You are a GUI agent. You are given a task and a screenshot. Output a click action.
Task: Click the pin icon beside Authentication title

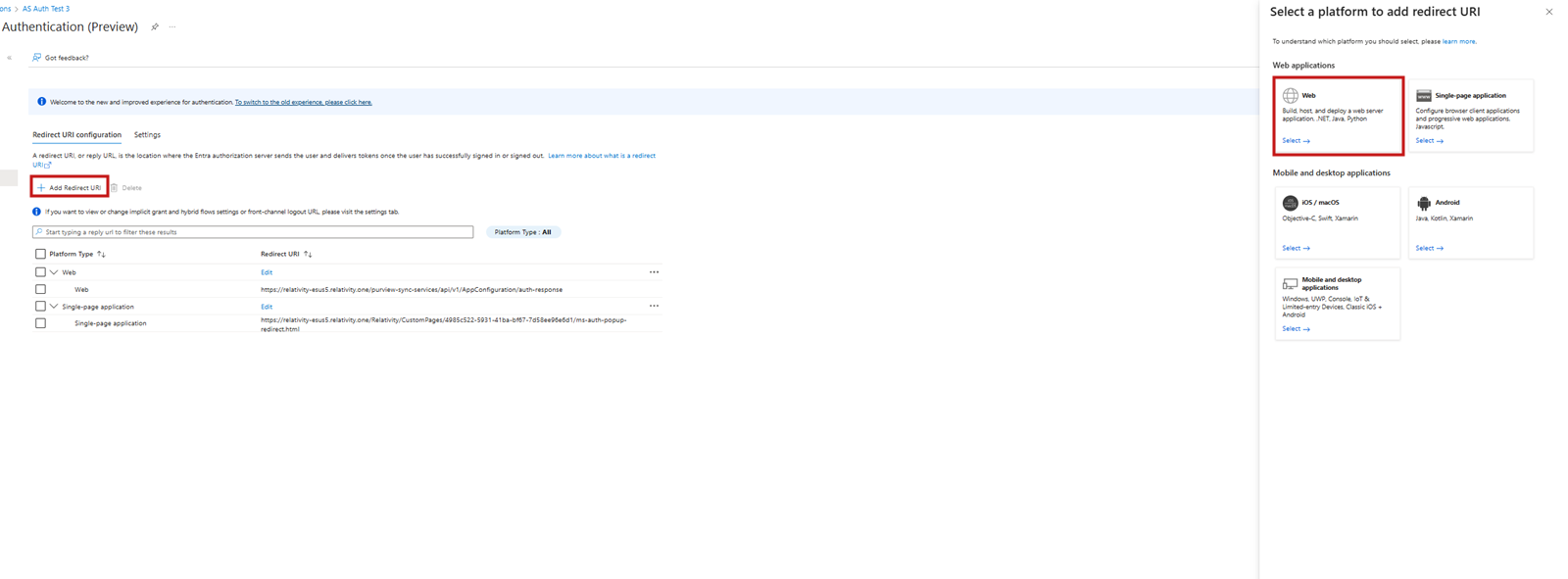tap(155, 27)
